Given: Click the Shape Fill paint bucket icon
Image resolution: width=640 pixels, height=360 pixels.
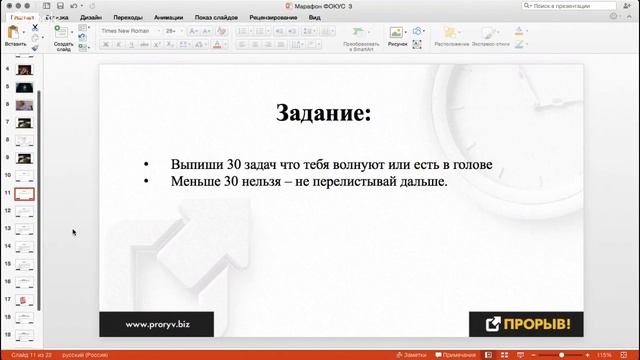Looking at the screenshot, I should point(519,31).
